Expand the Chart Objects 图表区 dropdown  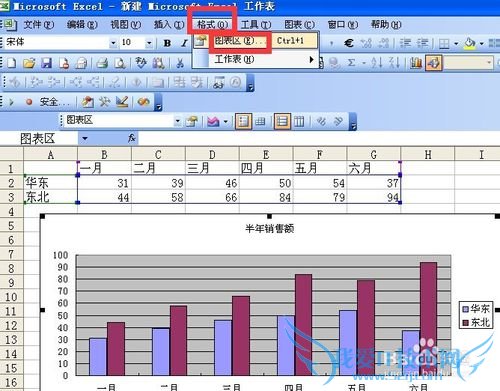[x=178, y=121]
